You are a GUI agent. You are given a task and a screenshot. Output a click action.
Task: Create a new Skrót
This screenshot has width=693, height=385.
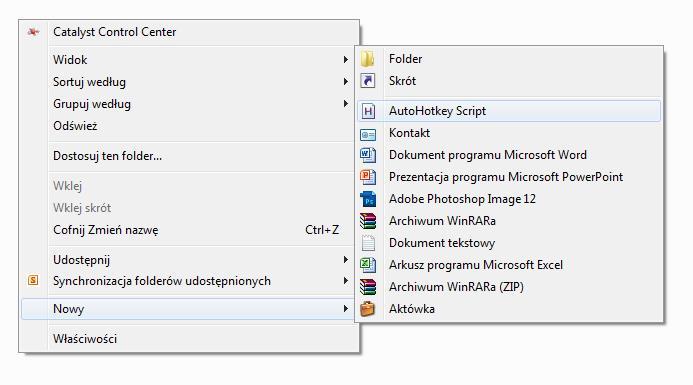pyautogui.click(x=509, y=81)
